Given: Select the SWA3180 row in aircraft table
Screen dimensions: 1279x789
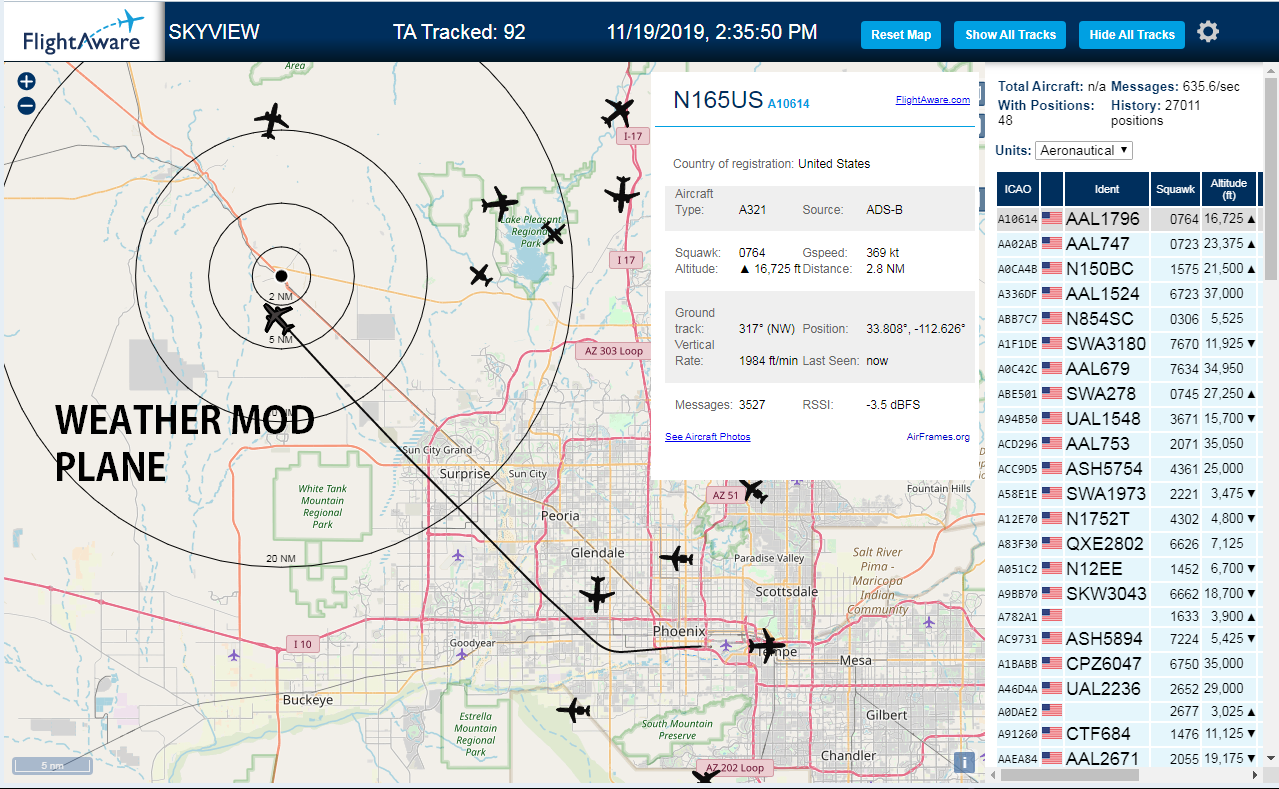Looking at the screenshot, I should (1126, 343).
